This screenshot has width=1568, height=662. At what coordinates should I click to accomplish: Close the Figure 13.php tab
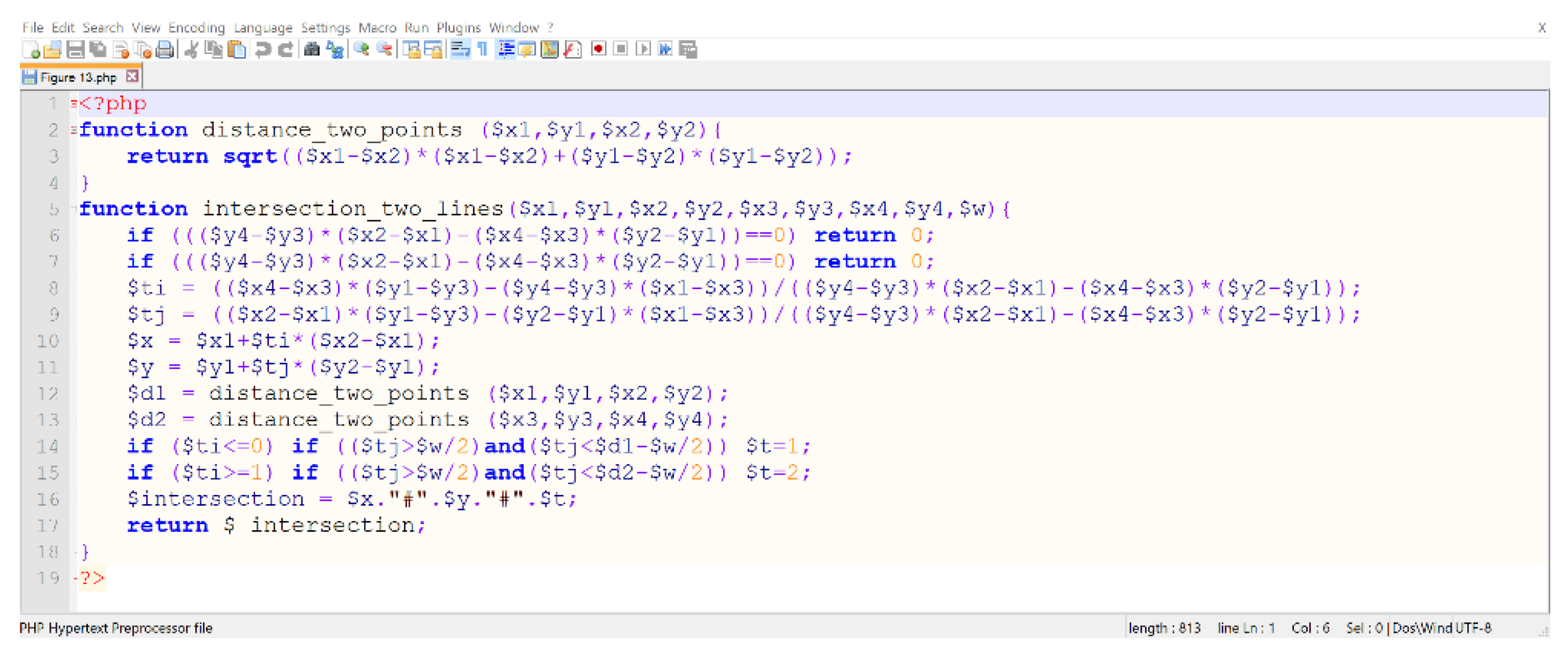(132, 77)
